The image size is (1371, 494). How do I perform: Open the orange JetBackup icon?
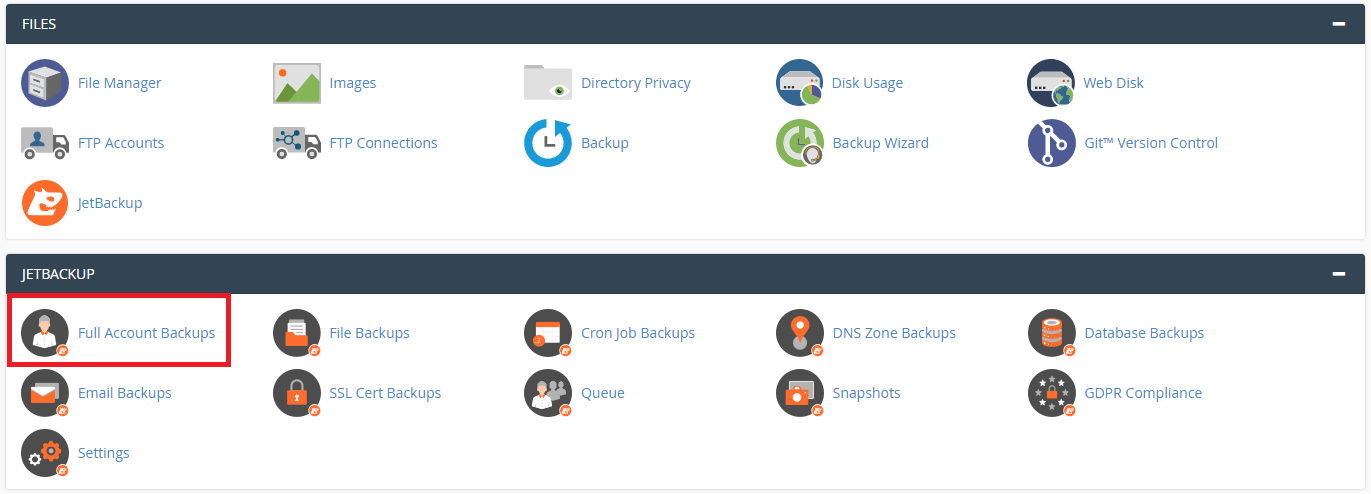tap(45, 203)
